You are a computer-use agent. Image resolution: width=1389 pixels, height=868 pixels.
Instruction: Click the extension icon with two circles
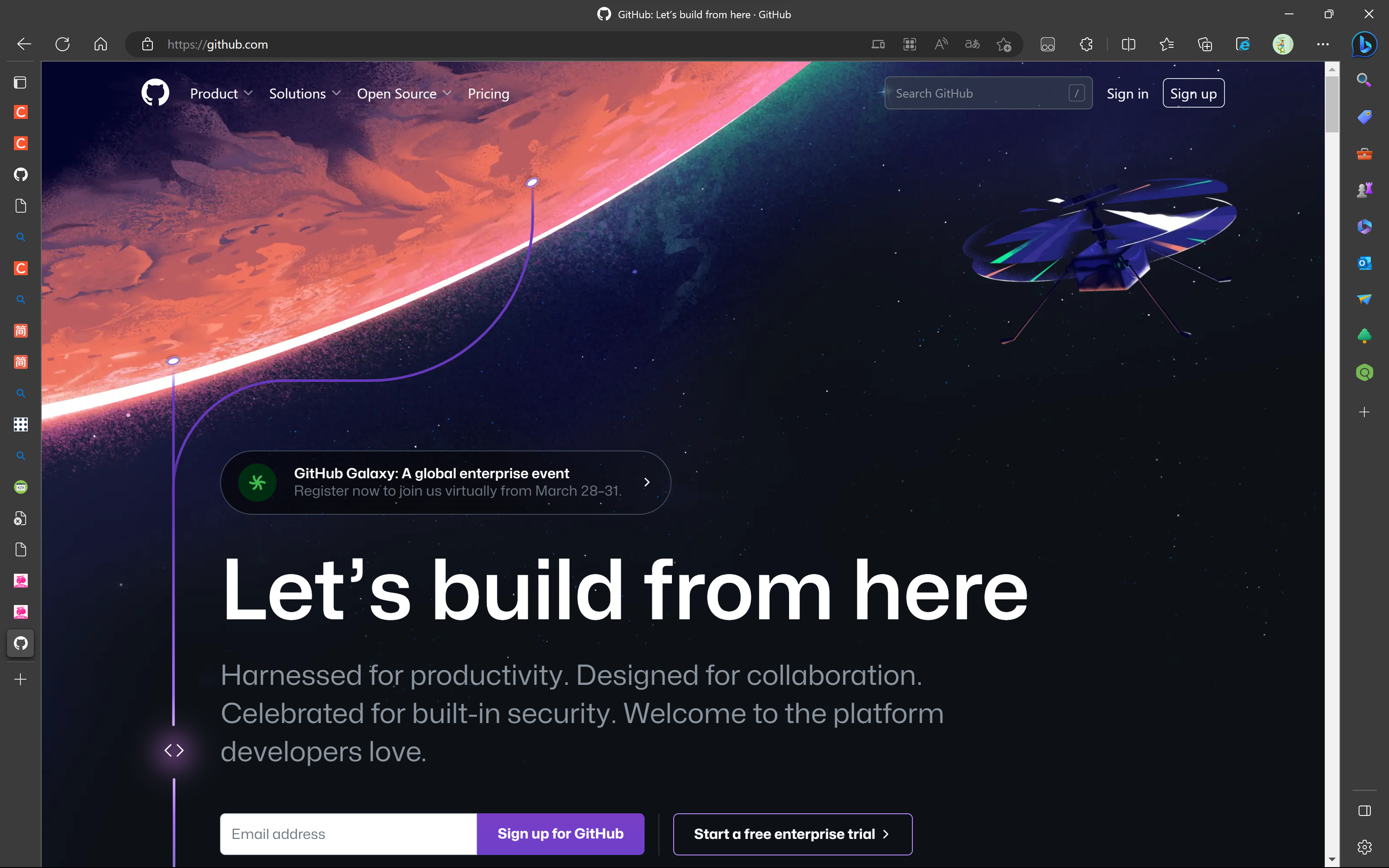point(1047,44)
